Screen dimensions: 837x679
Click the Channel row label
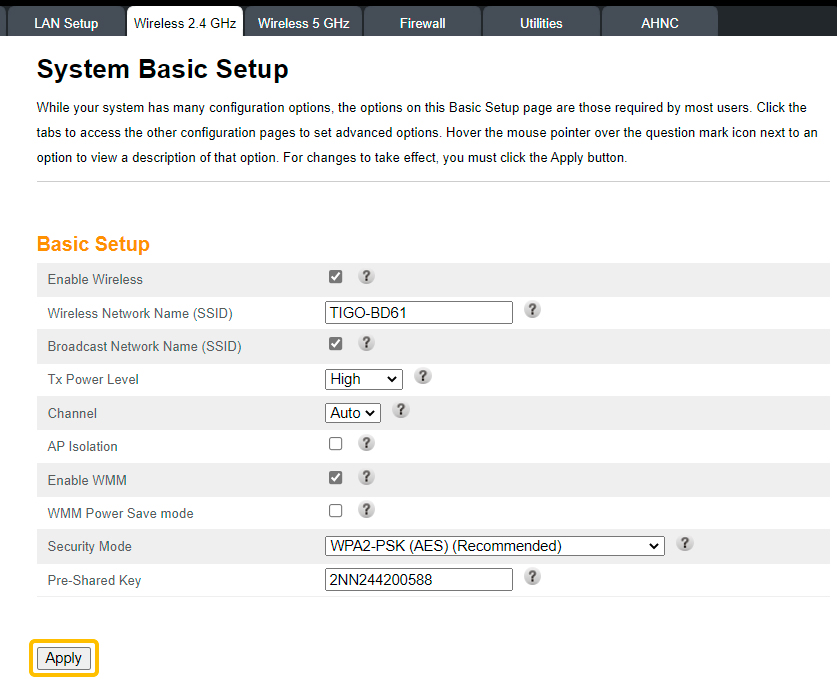(x=72, y=414)
